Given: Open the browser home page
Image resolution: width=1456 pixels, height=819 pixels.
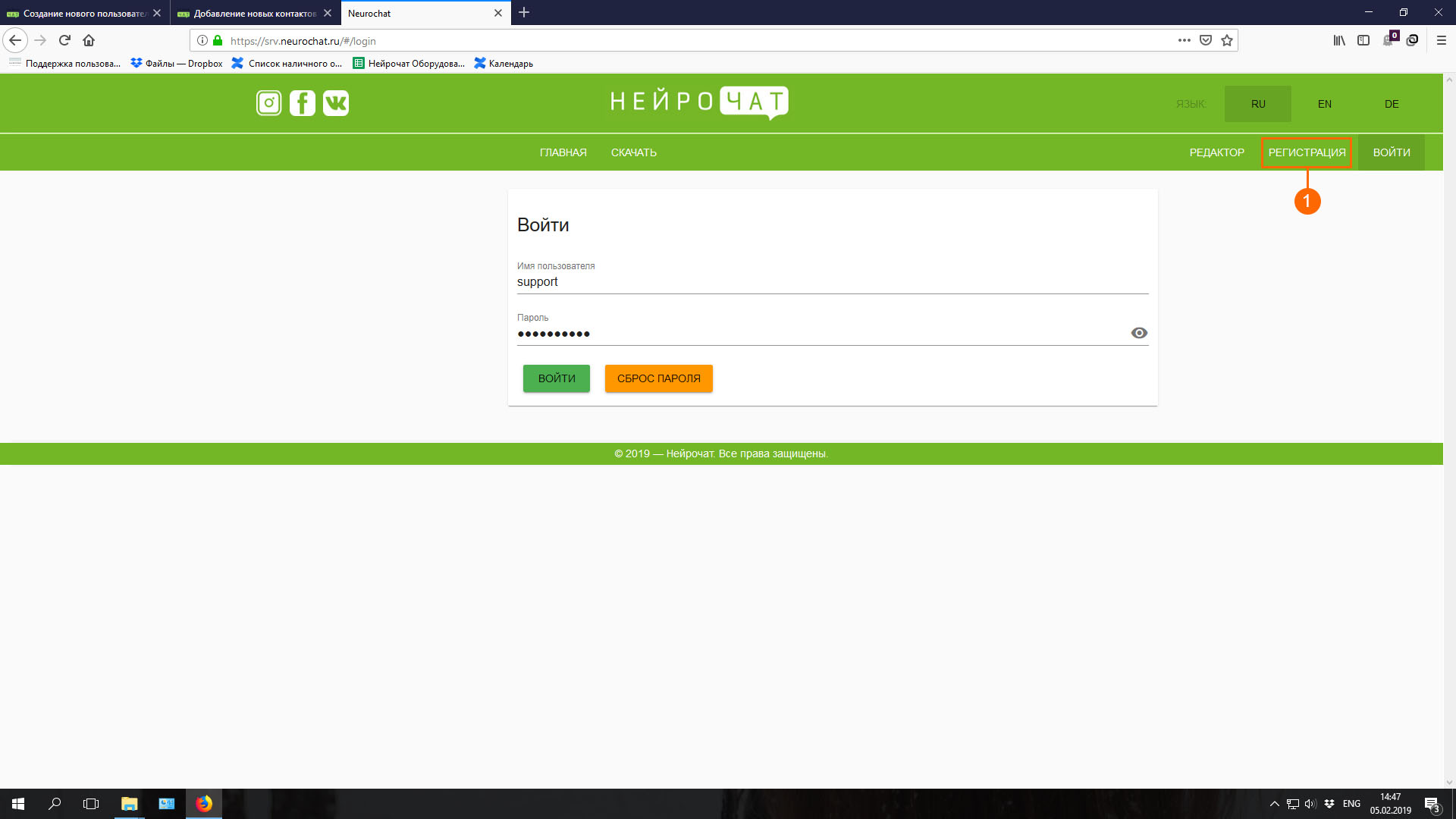Looking at the screenshot, I should point(89,40).
